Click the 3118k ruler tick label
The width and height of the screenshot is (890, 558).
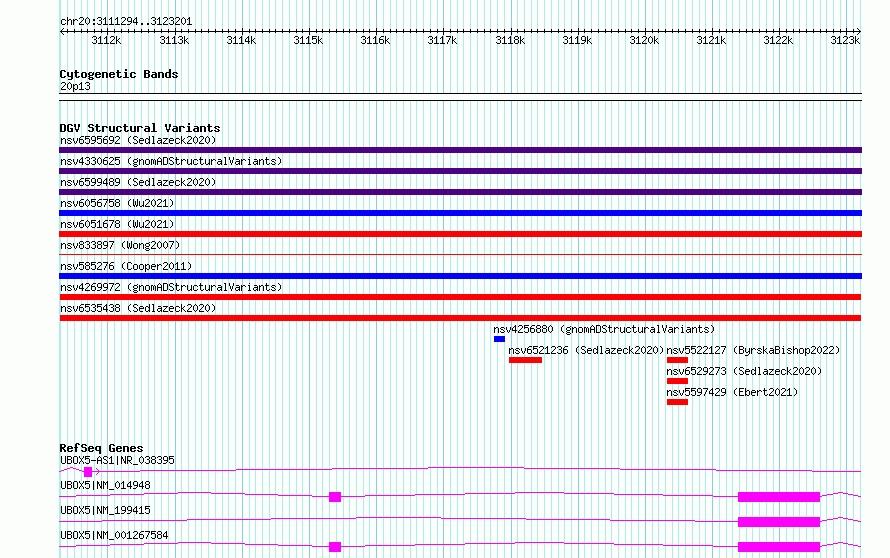pyautogui.click(x=510, y=40)
